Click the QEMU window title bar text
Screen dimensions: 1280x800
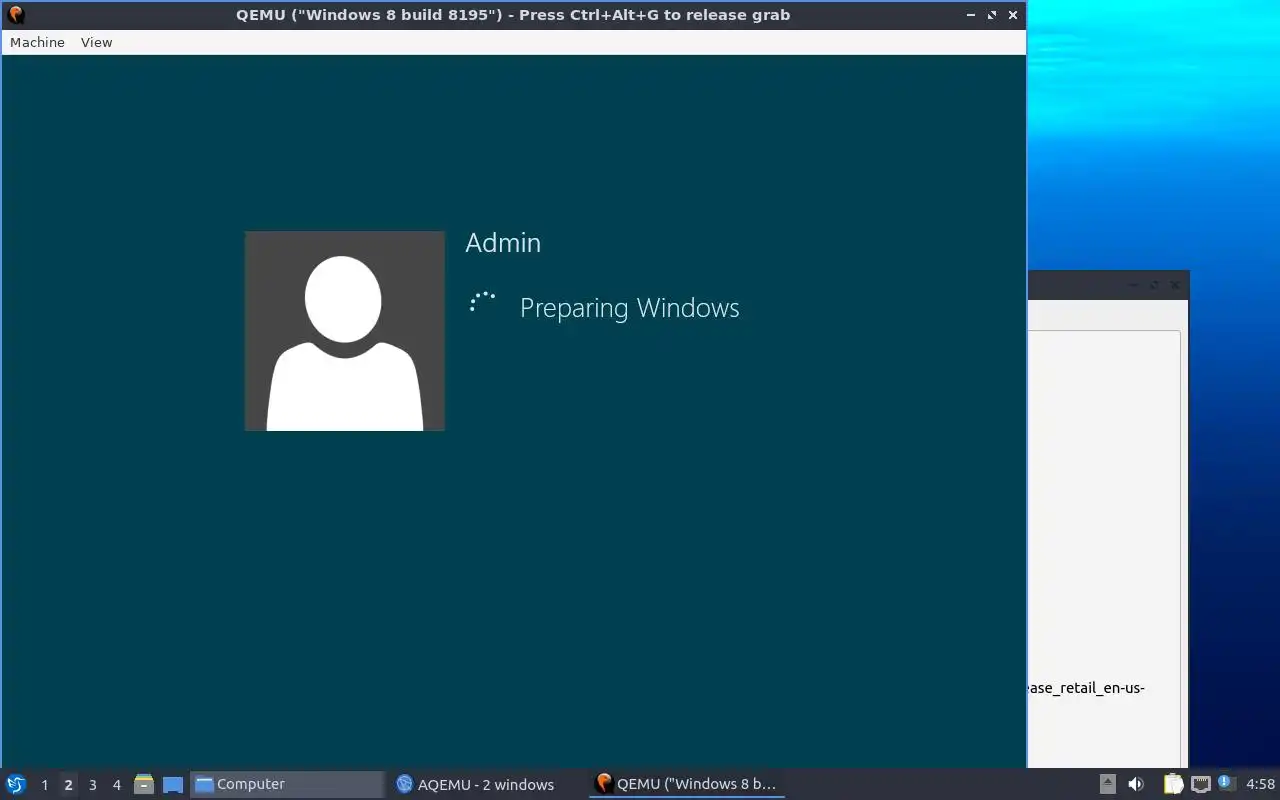tap(513, 15)
